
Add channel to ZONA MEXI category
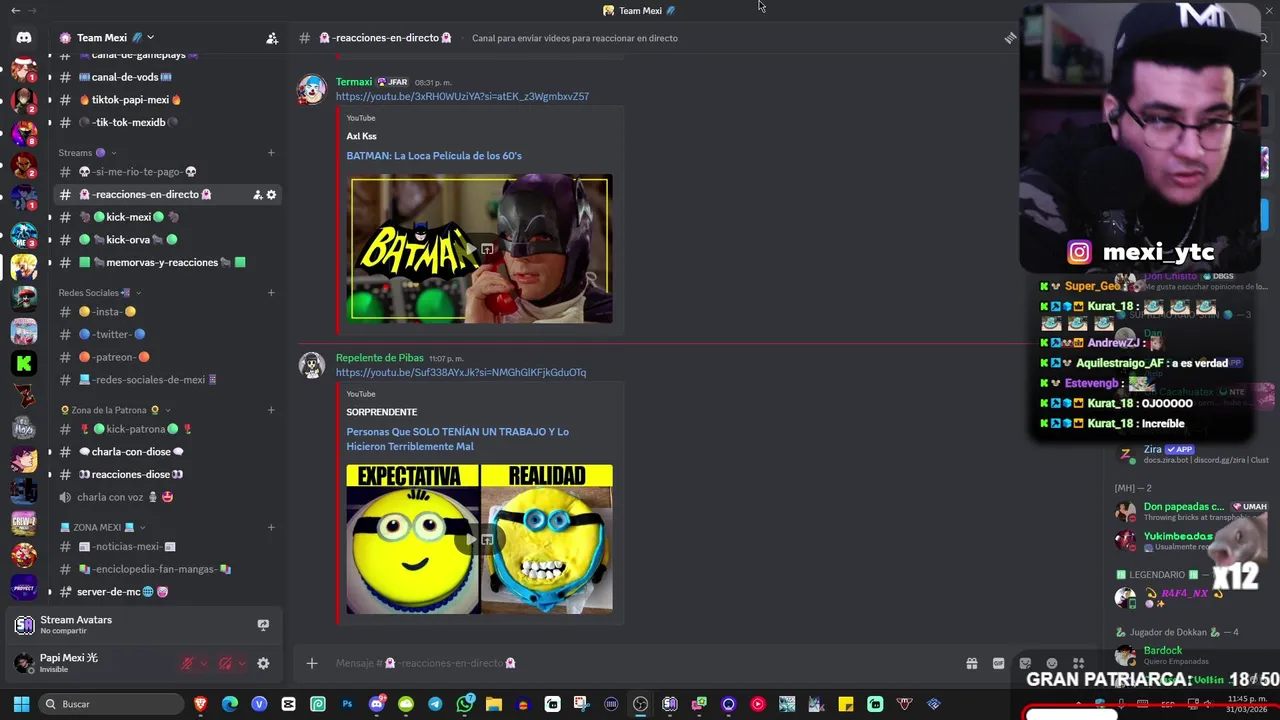[x=271, y=527]
